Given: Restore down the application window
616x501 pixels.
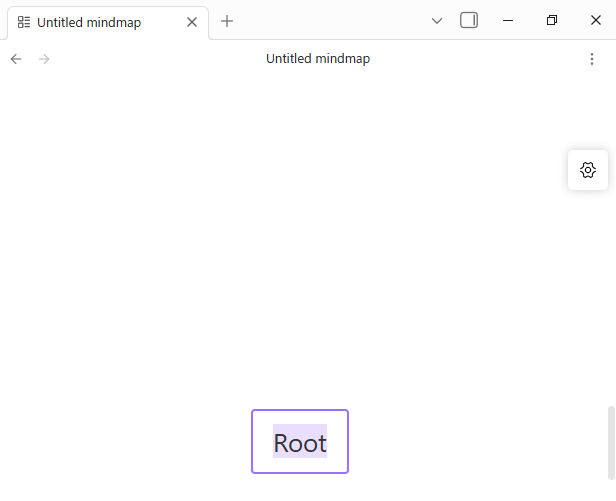Looking at the screenshot, I should tap(552, 20).
